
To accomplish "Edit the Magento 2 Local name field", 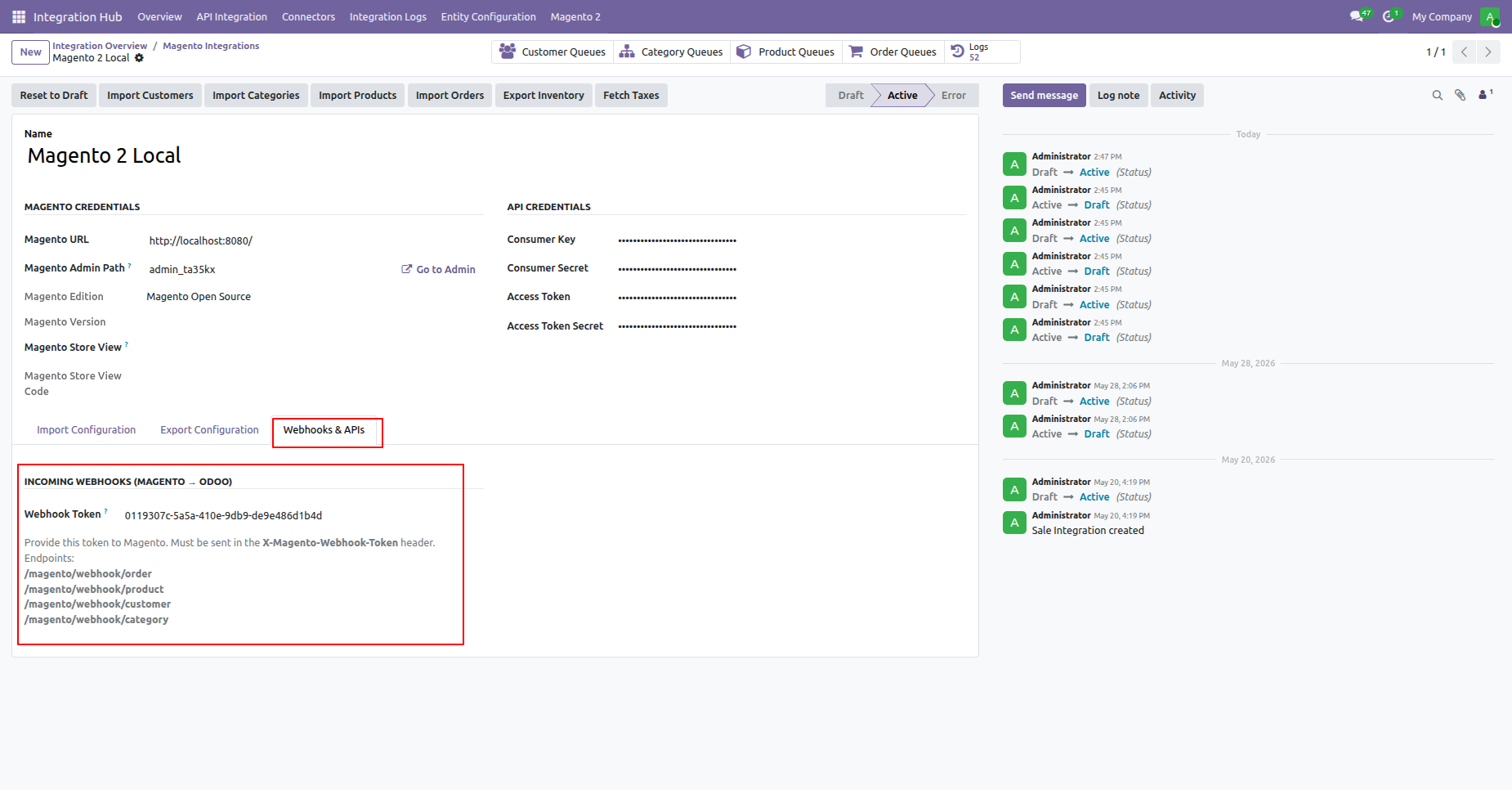I will point(495,155).
